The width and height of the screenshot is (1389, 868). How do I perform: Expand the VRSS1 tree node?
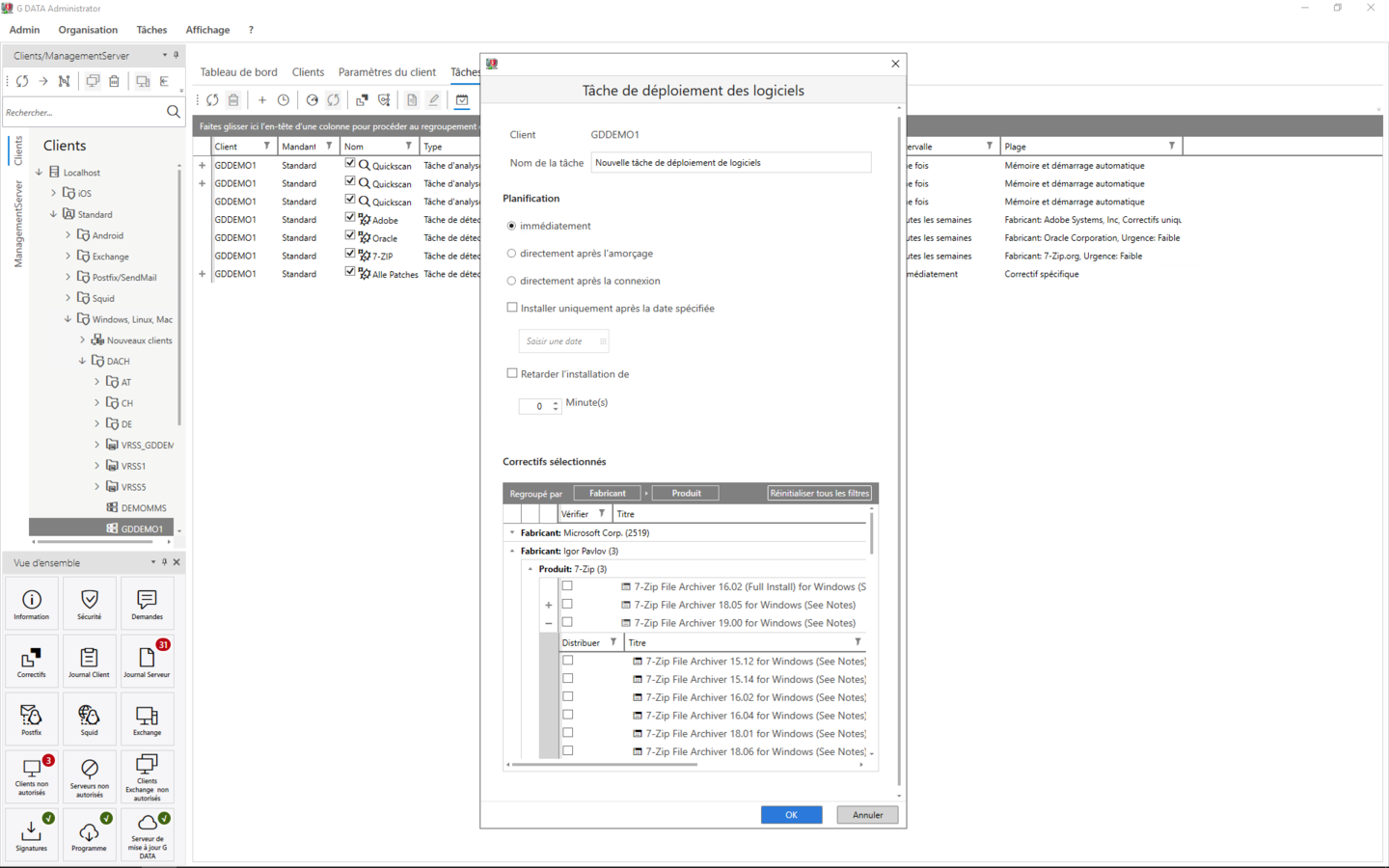[x=96, y=466]
